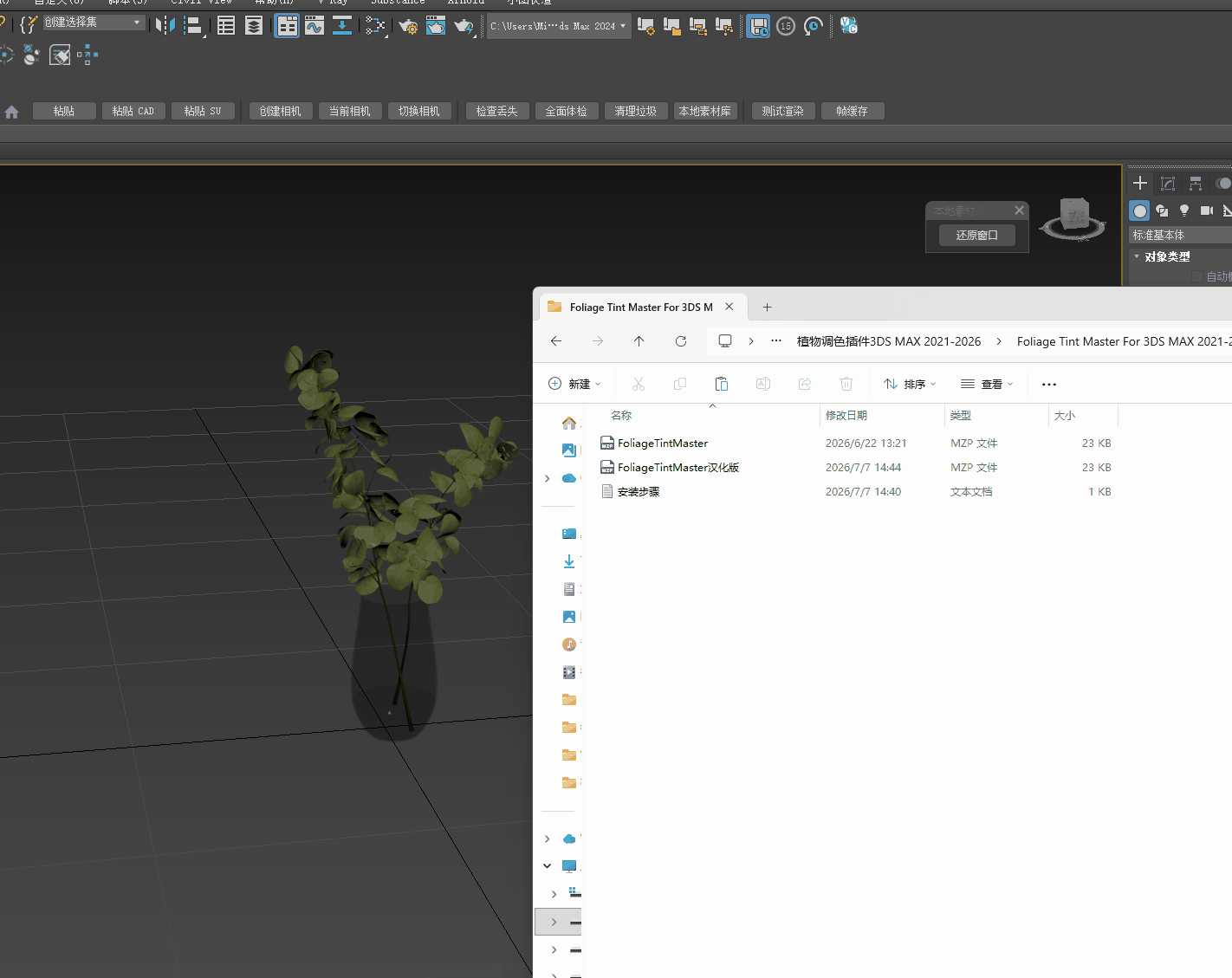Click the circular 15 timer icon

click(786, 26)
